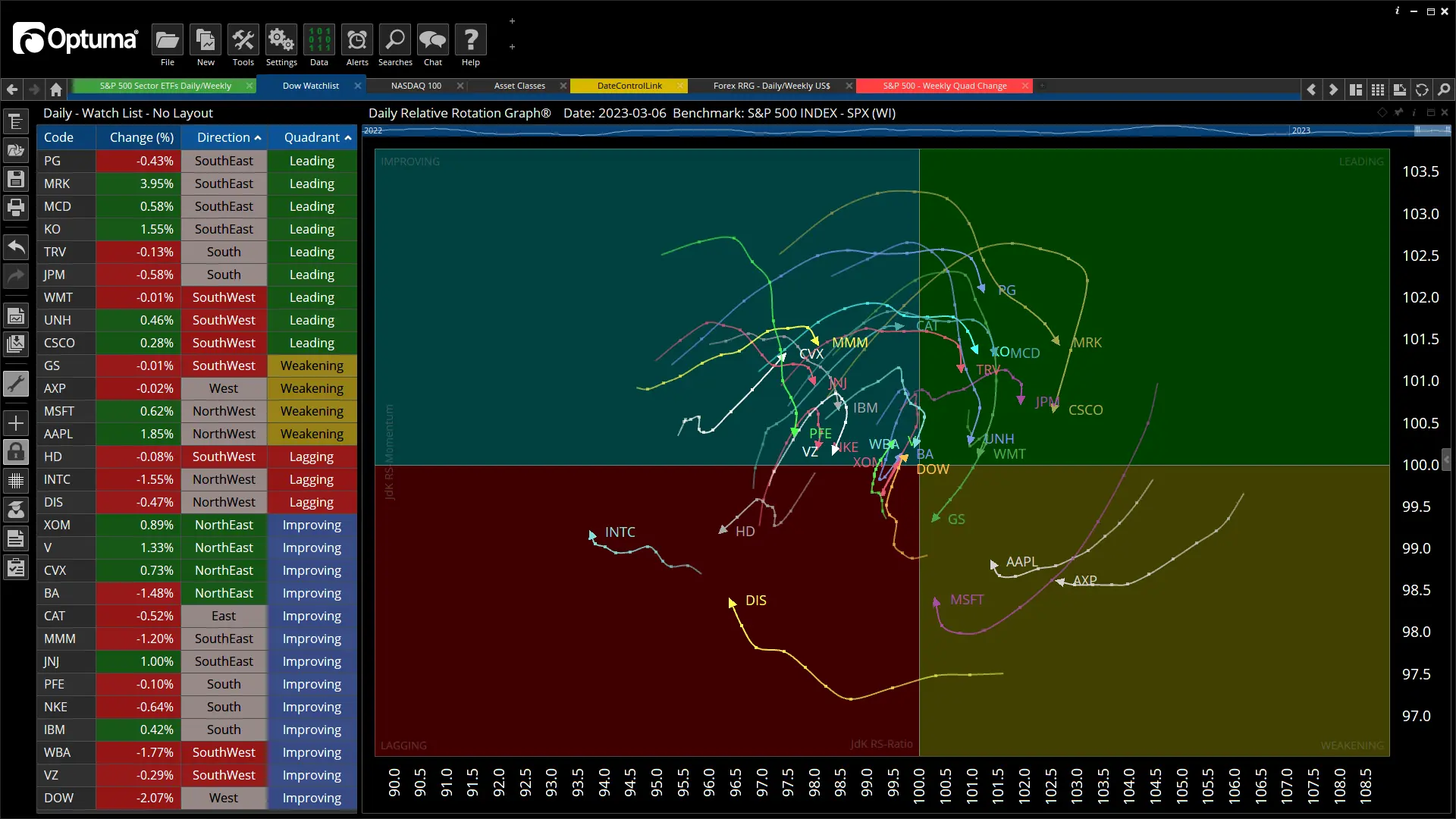Click the tile grid view icon
This screenshot has width=1456, height=819.
tap(1378, 89)
